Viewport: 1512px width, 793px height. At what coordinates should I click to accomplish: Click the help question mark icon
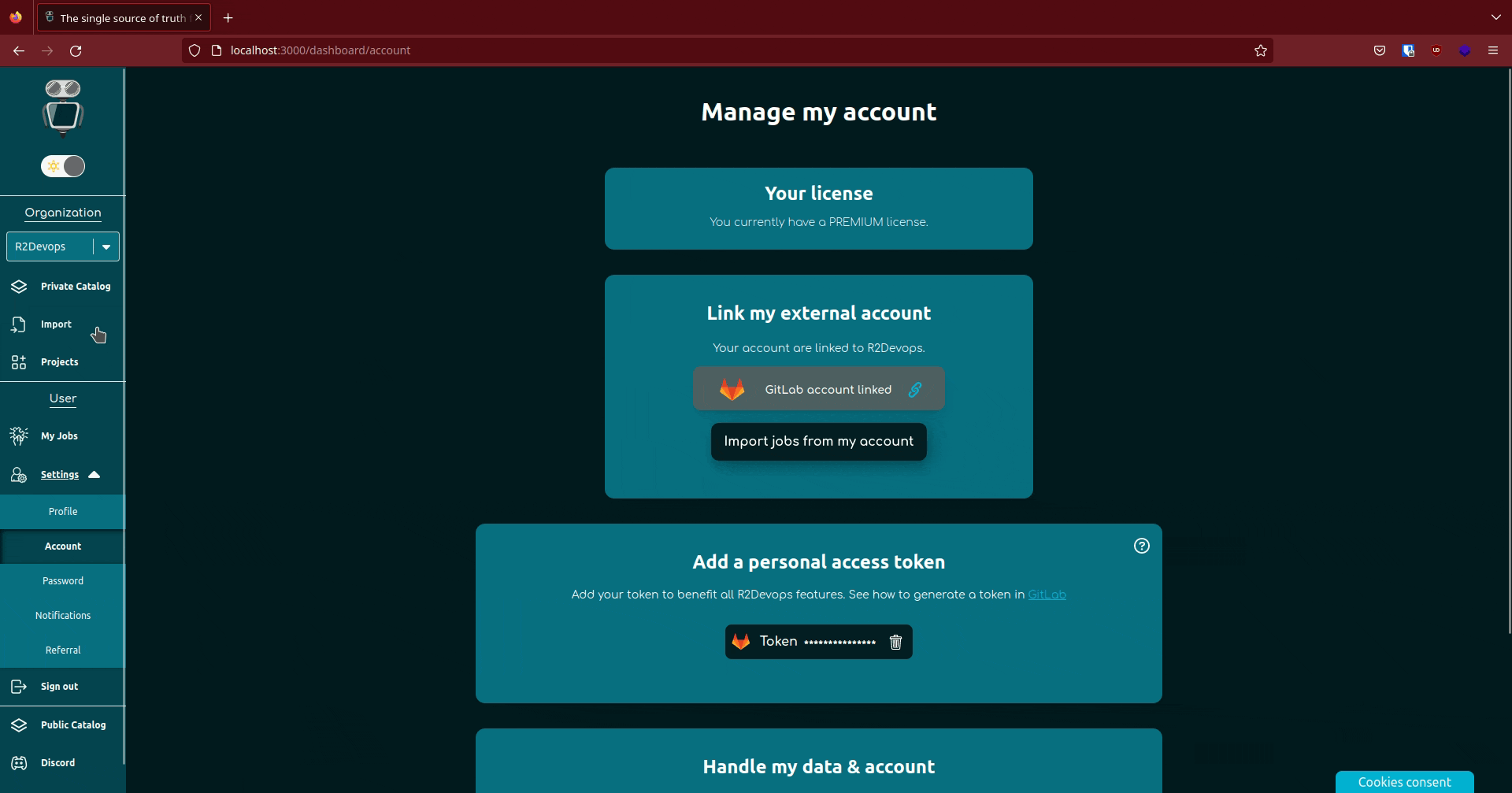tap(1141, 546)
